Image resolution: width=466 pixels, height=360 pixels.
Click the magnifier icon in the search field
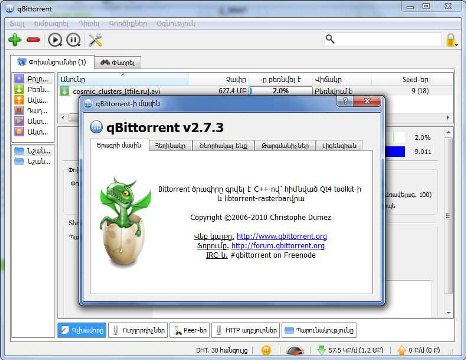(330, 39)
